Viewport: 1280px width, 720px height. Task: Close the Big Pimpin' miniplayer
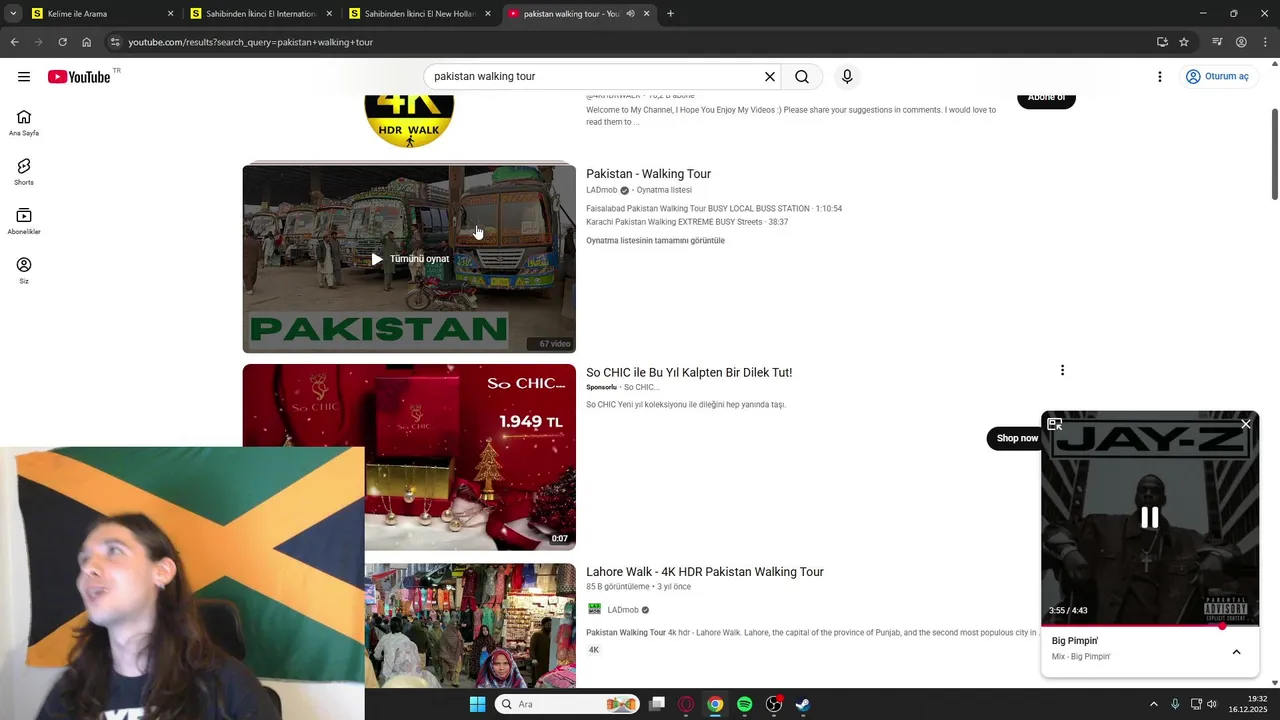pos(1246,424)
